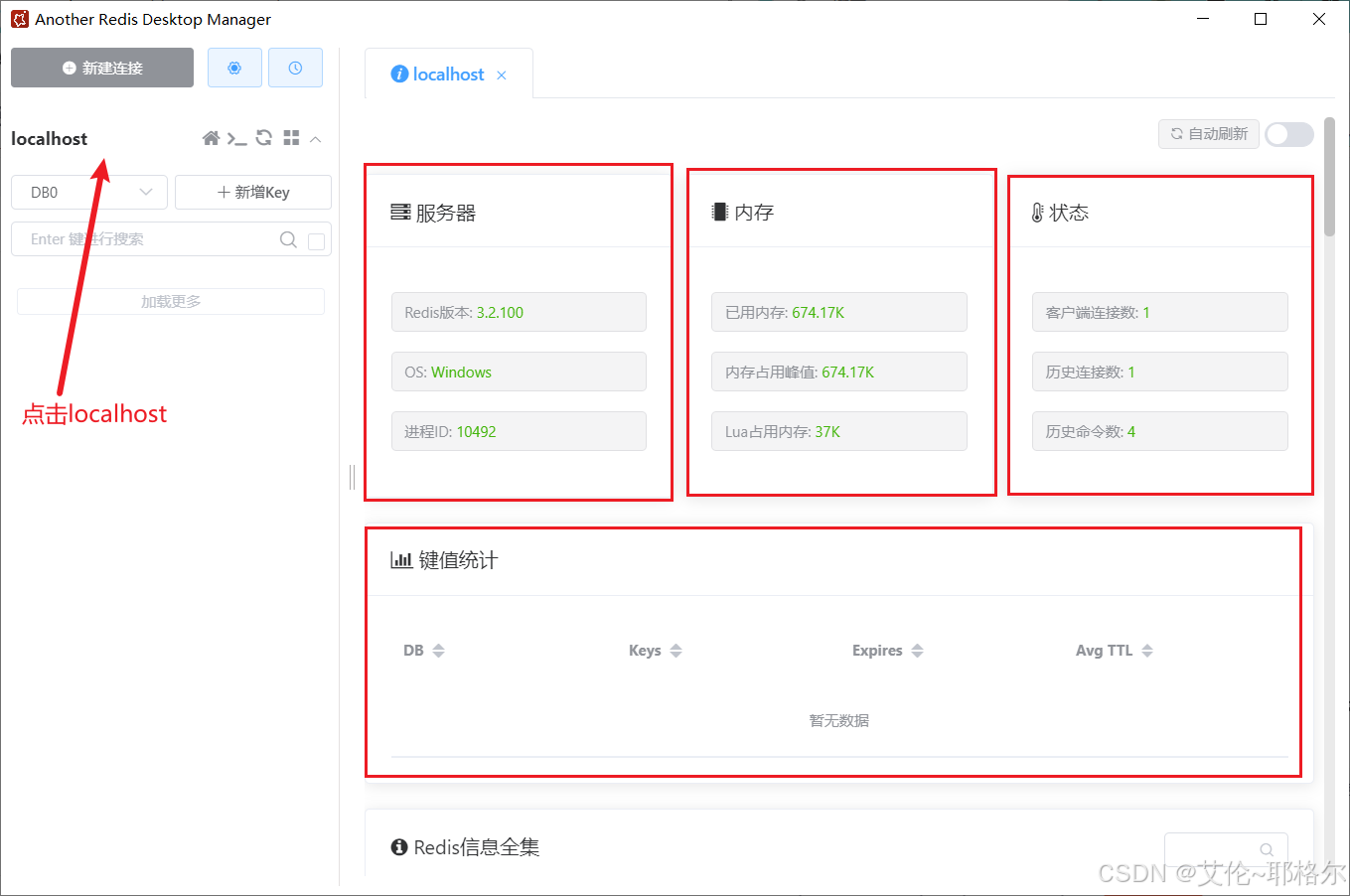This screenshot has width=1350, height=896.
Task: Open the DB0 database dropdown
Action: pos(88,192)
